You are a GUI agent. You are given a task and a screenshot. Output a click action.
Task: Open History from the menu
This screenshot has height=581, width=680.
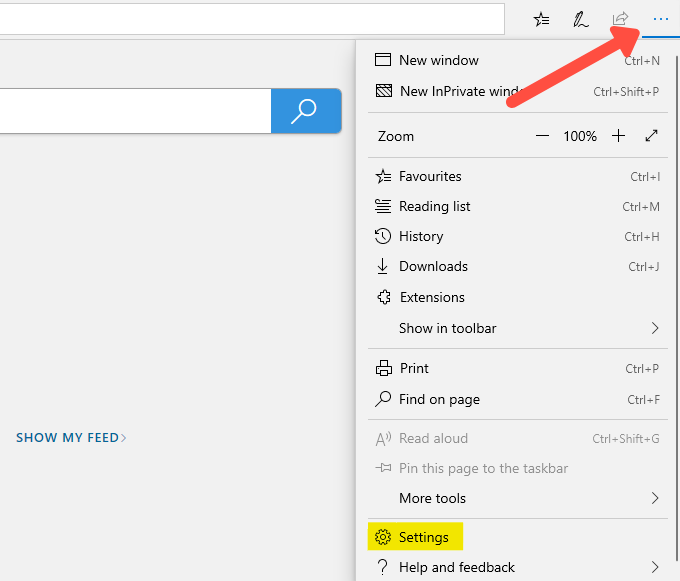pos(421,236)
